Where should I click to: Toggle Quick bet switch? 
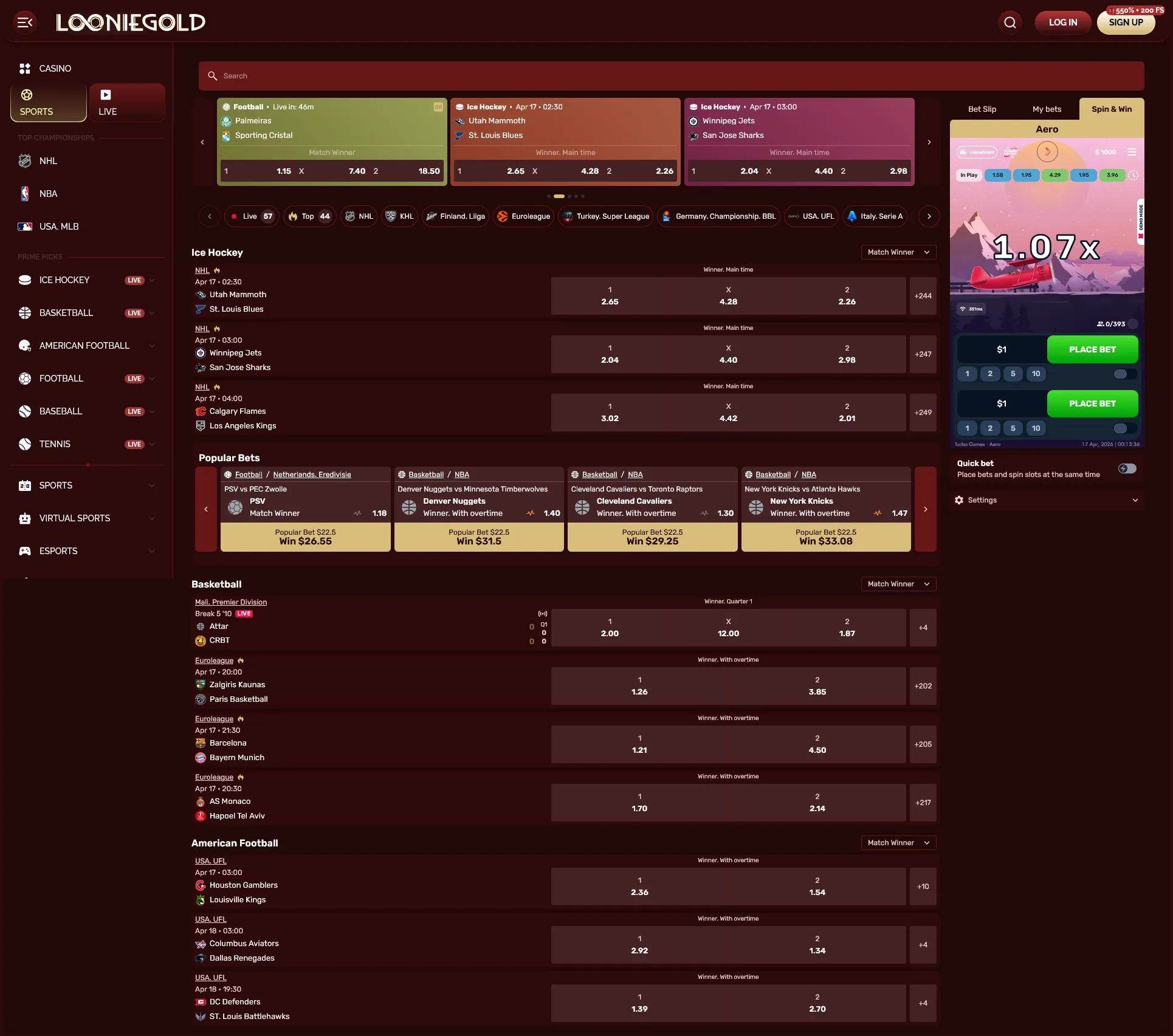coord(1127,468)
